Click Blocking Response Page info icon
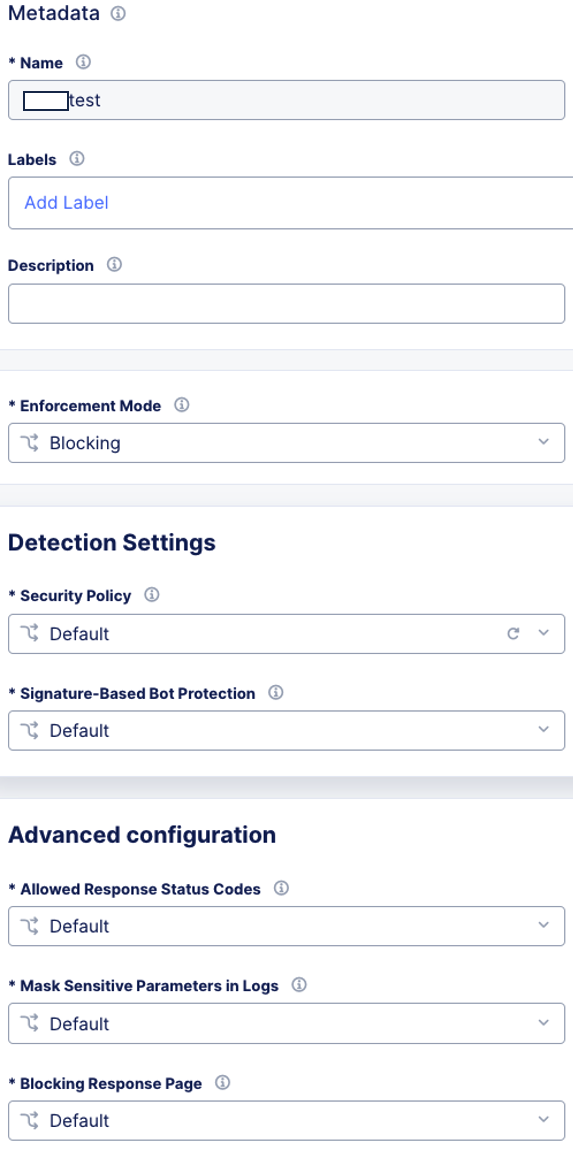Viewport: 573px width, 1149px height. [223, 1082]
